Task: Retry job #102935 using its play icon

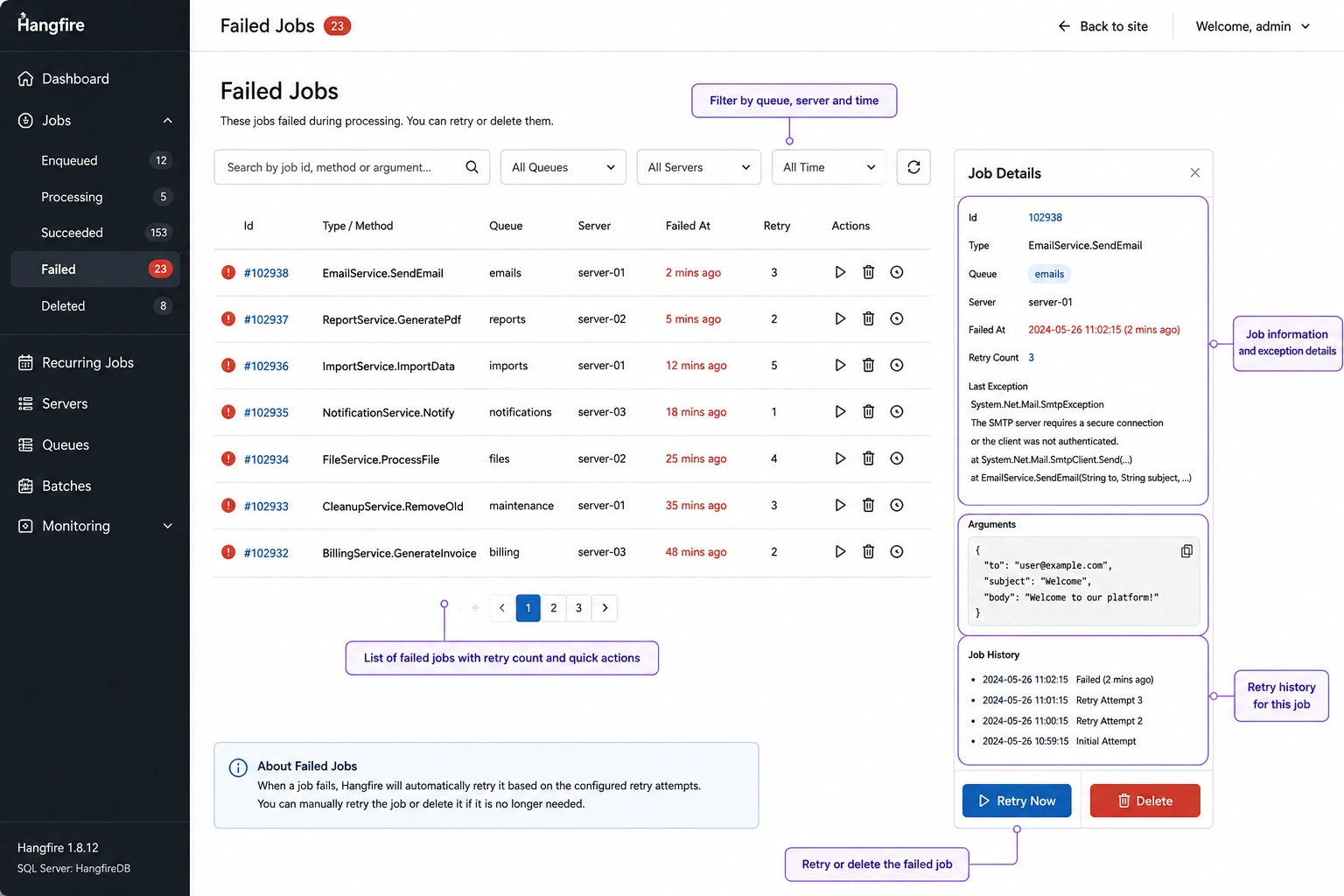Action: pos(840,411)
